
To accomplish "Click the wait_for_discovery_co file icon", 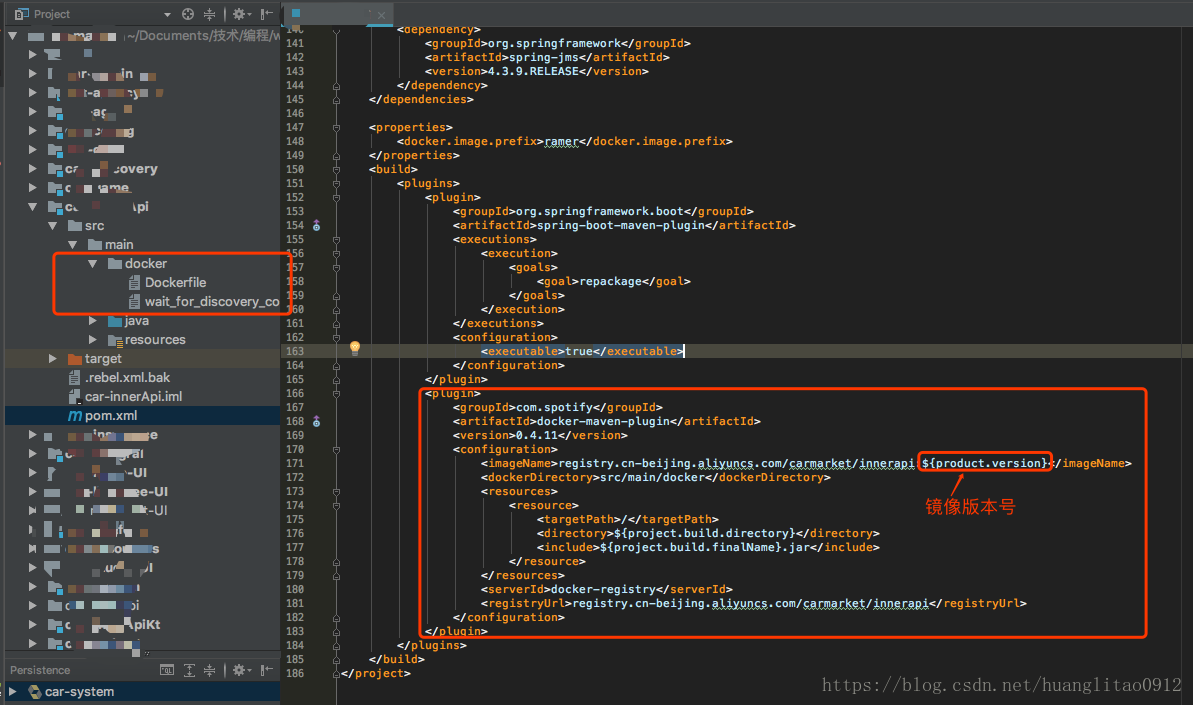I will click(x=135, y=301).
